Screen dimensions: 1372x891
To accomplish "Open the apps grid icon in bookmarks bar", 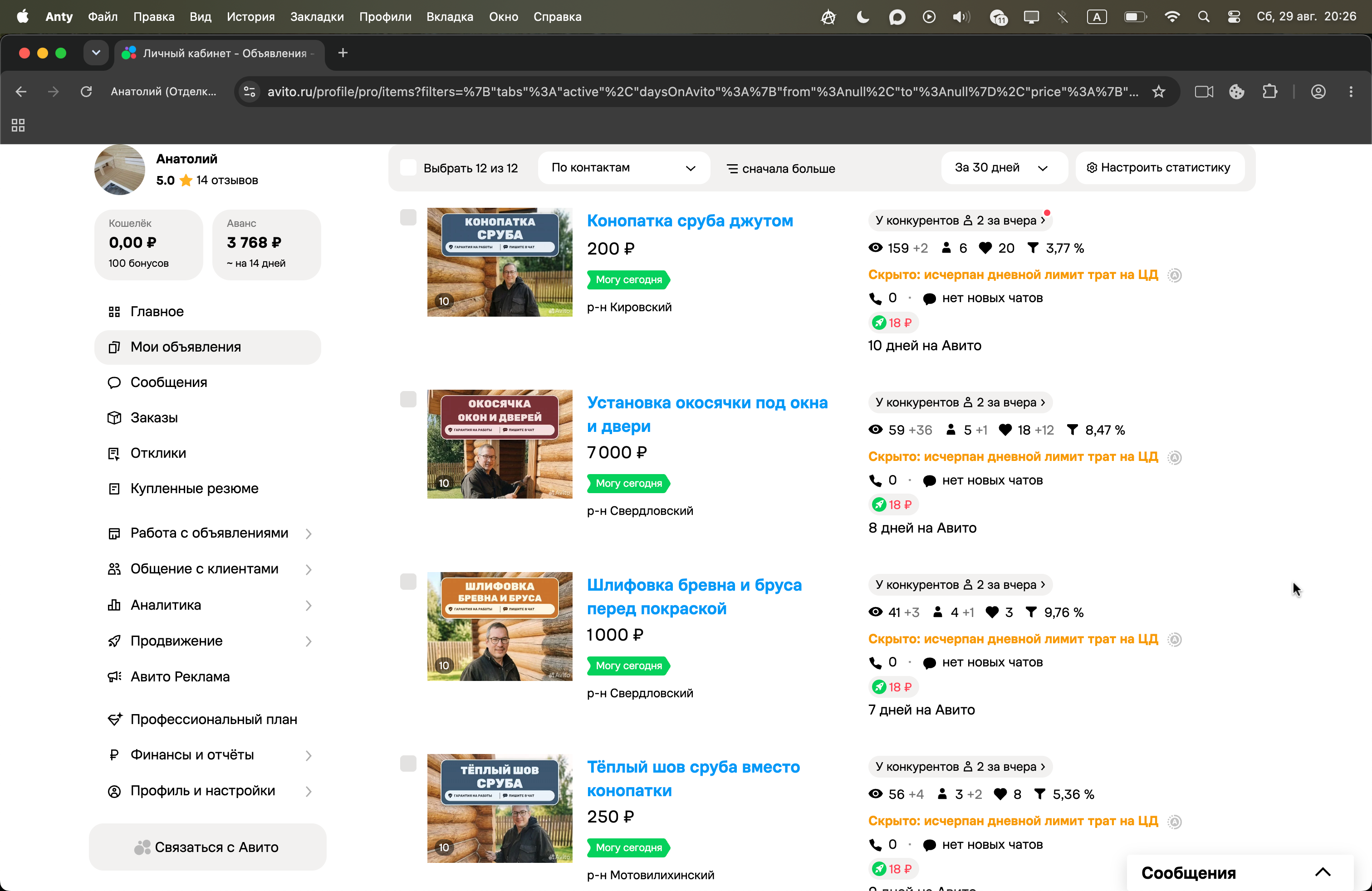I will pyautogui.click(x=18, y=125).
